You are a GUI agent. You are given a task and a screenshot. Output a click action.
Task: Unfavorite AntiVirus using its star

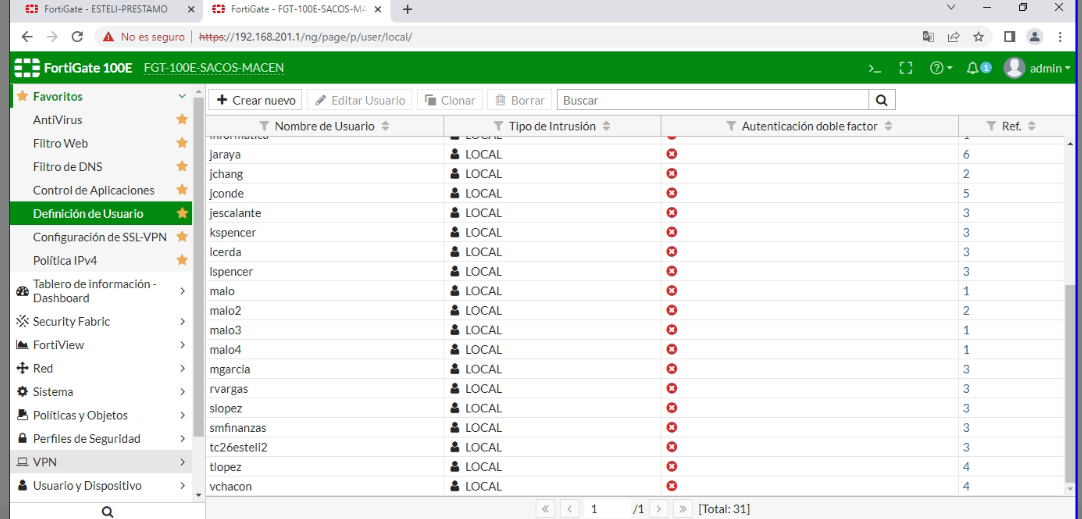(182, 120)
